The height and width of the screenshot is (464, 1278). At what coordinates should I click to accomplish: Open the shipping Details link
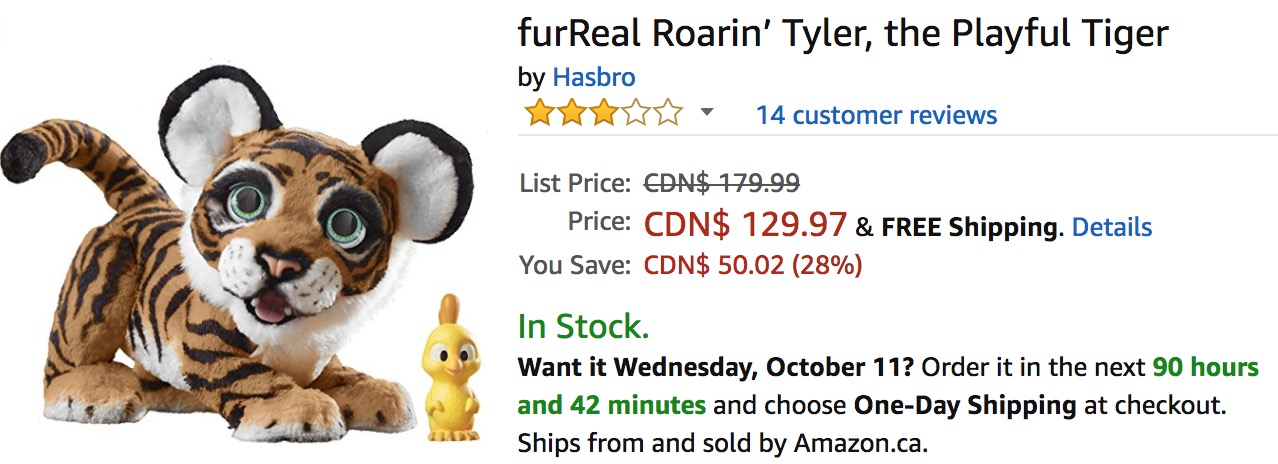[x=1111, y=227]
